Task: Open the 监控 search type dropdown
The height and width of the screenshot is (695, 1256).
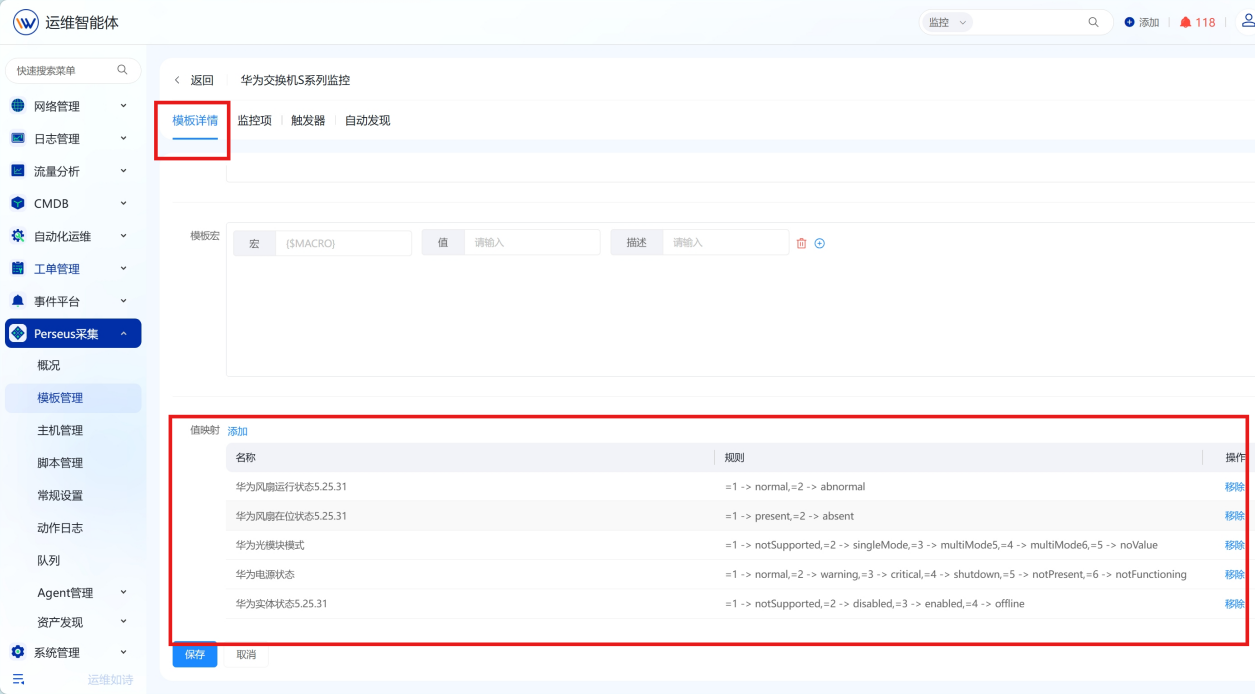Action: click(x=946, y=22)
